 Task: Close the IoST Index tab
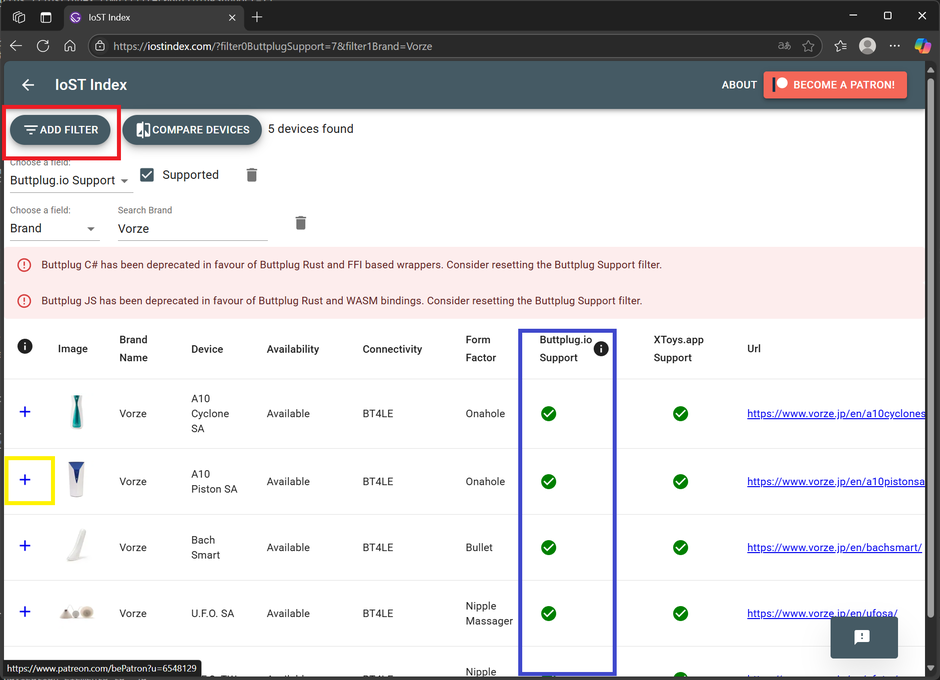point(232,18)
